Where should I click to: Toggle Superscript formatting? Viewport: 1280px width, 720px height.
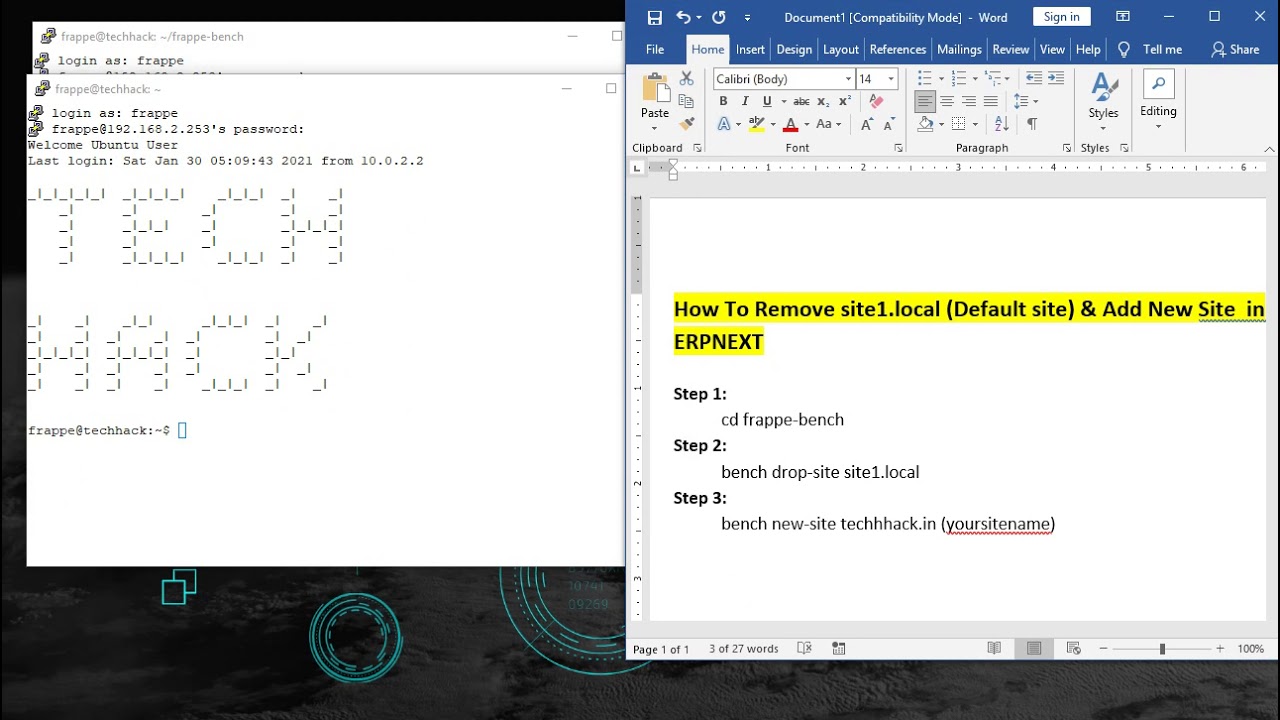pos(845,101)
